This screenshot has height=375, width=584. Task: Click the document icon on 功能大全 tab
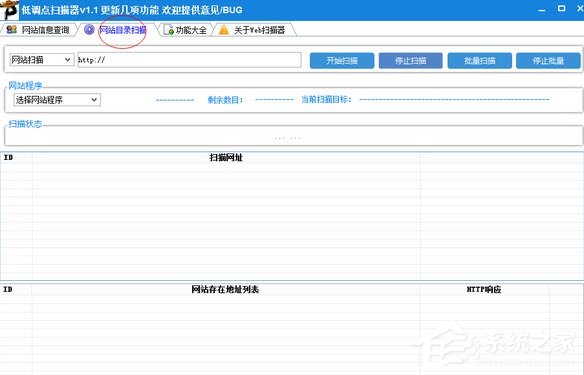pyautogui.click(x=169, y=30)
